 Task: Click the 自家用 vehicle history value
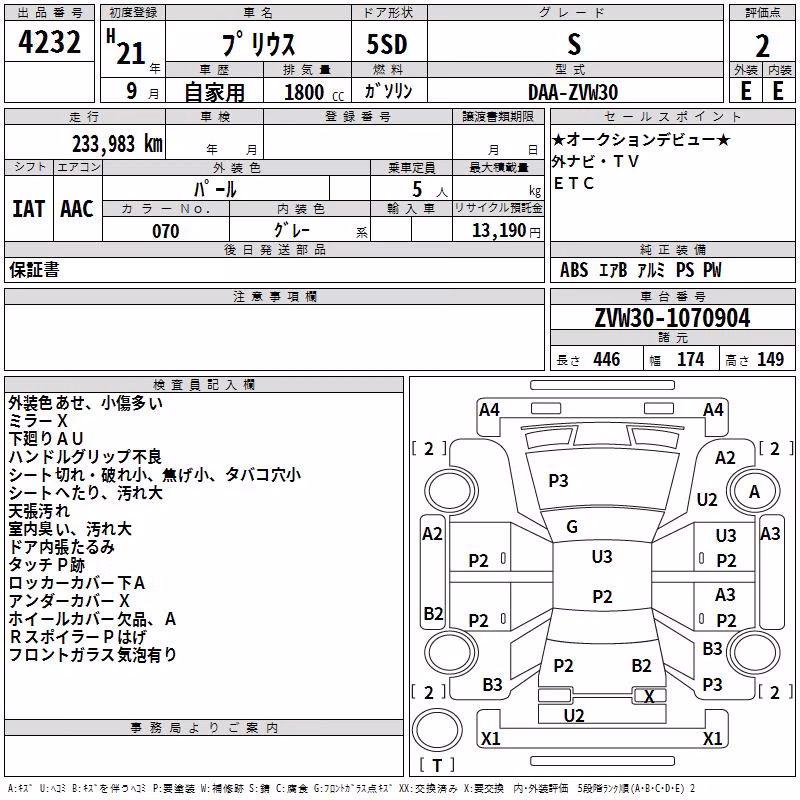tap(214, 92)
